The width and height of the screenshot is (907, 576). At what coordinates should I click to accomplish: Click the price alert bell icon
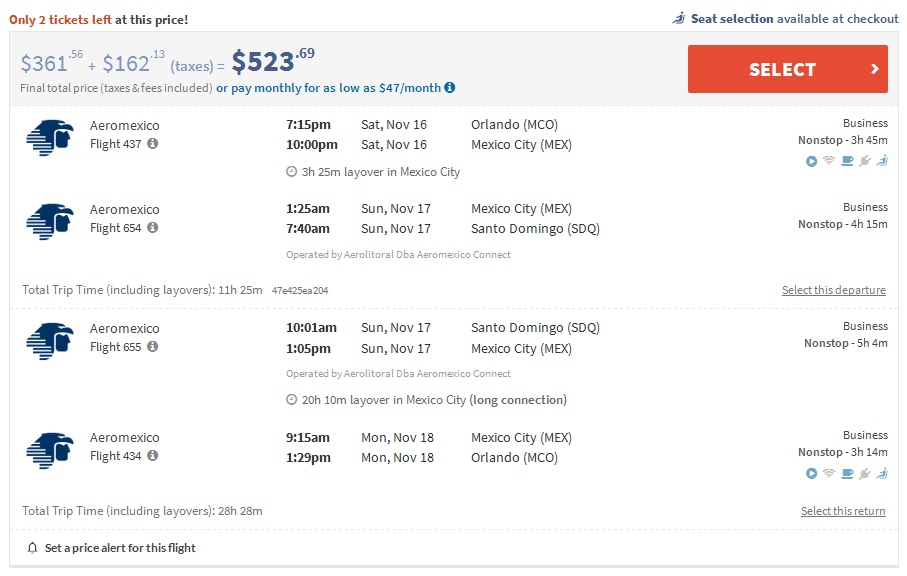31,547
